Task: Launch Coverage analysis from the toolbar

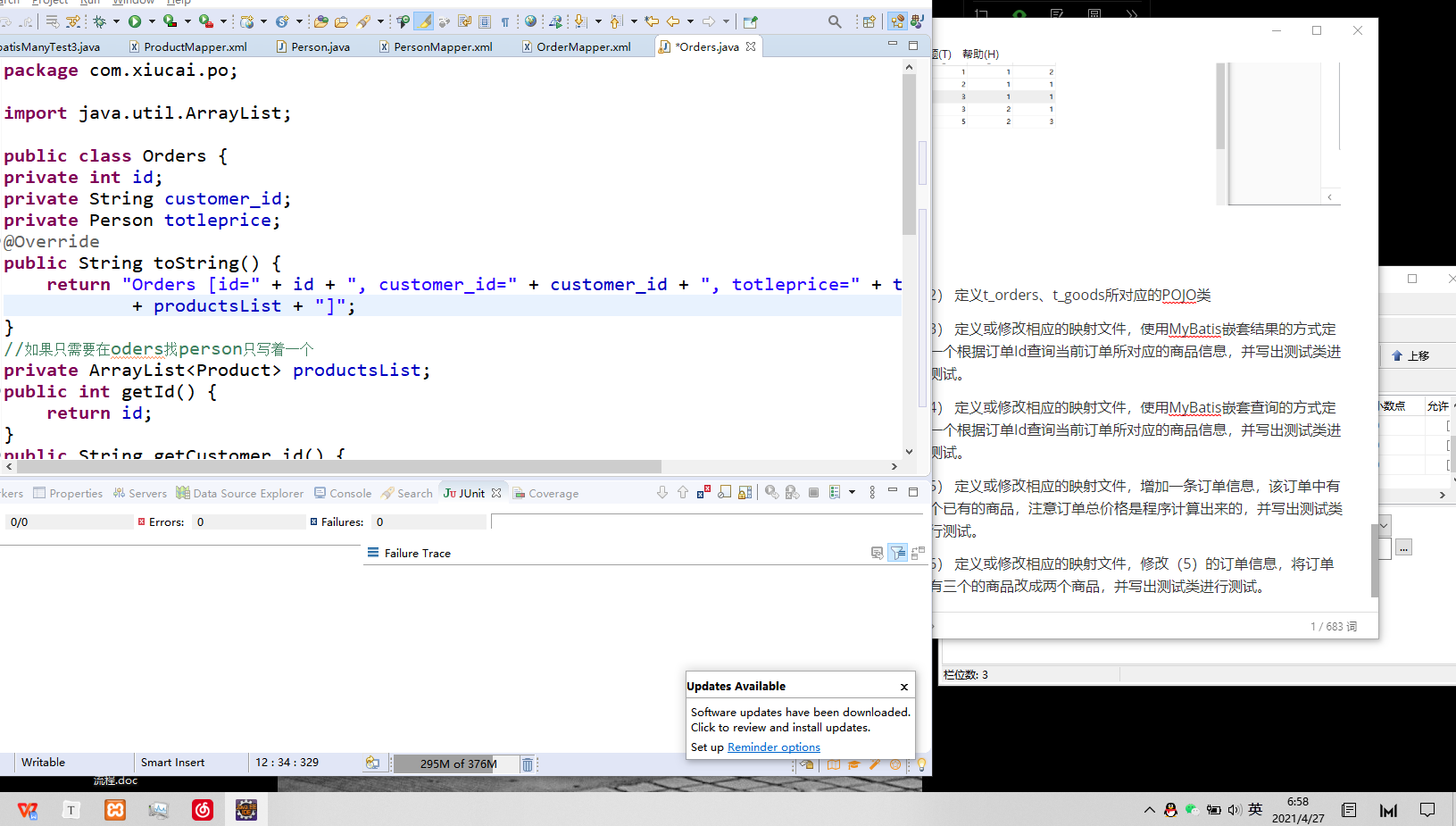Action: point(169,21)
